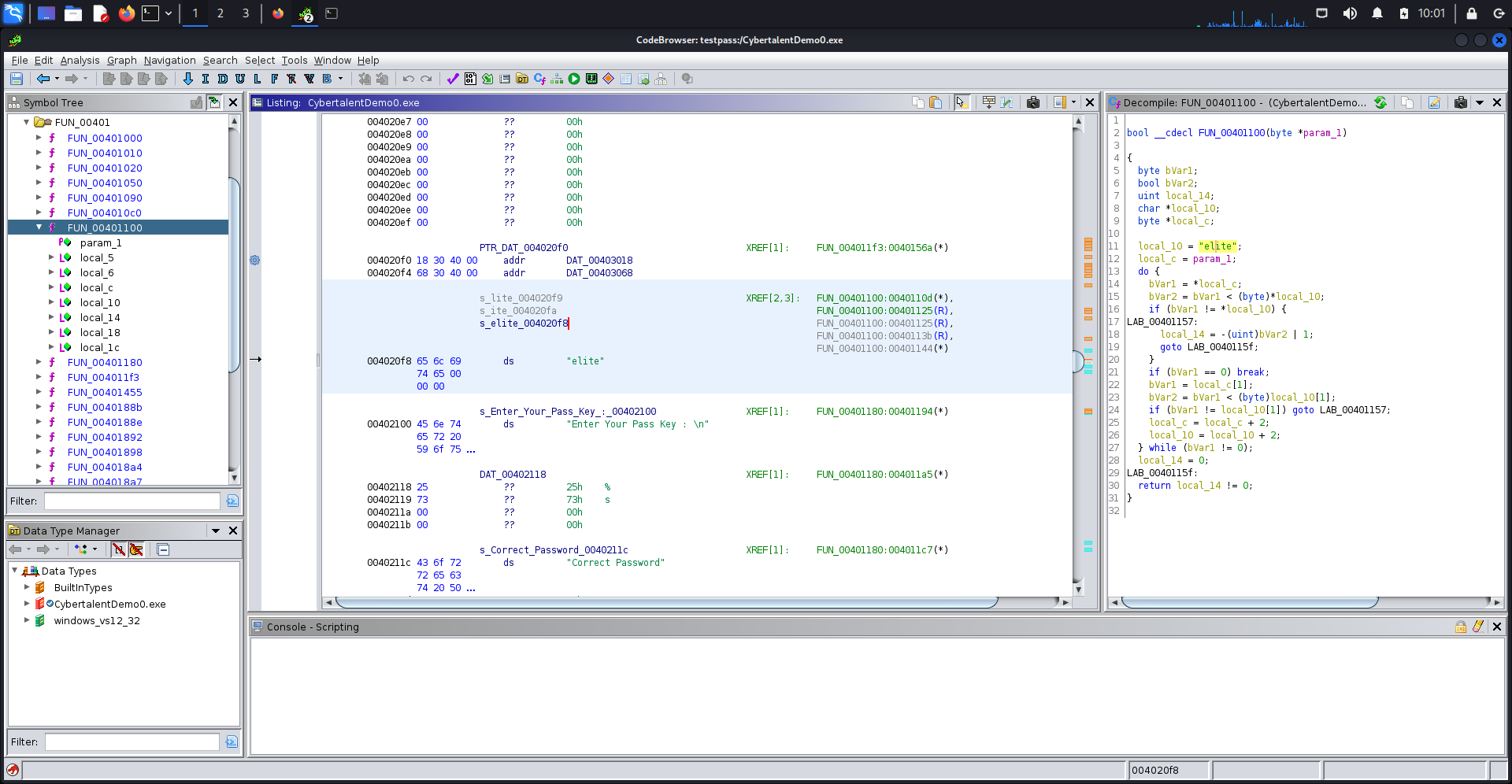Follow xref FUN_004011f3:0040156a(*) link
1512x784 pixels.
(x=882, y=248)
